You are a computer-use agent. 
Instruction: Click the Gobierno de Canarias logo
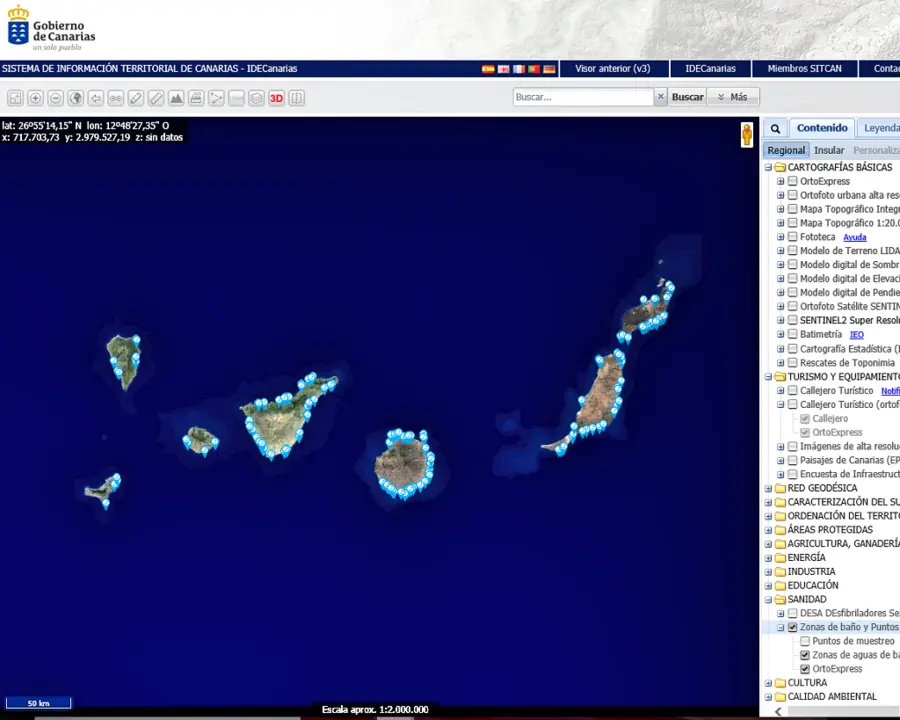[52, 30]
